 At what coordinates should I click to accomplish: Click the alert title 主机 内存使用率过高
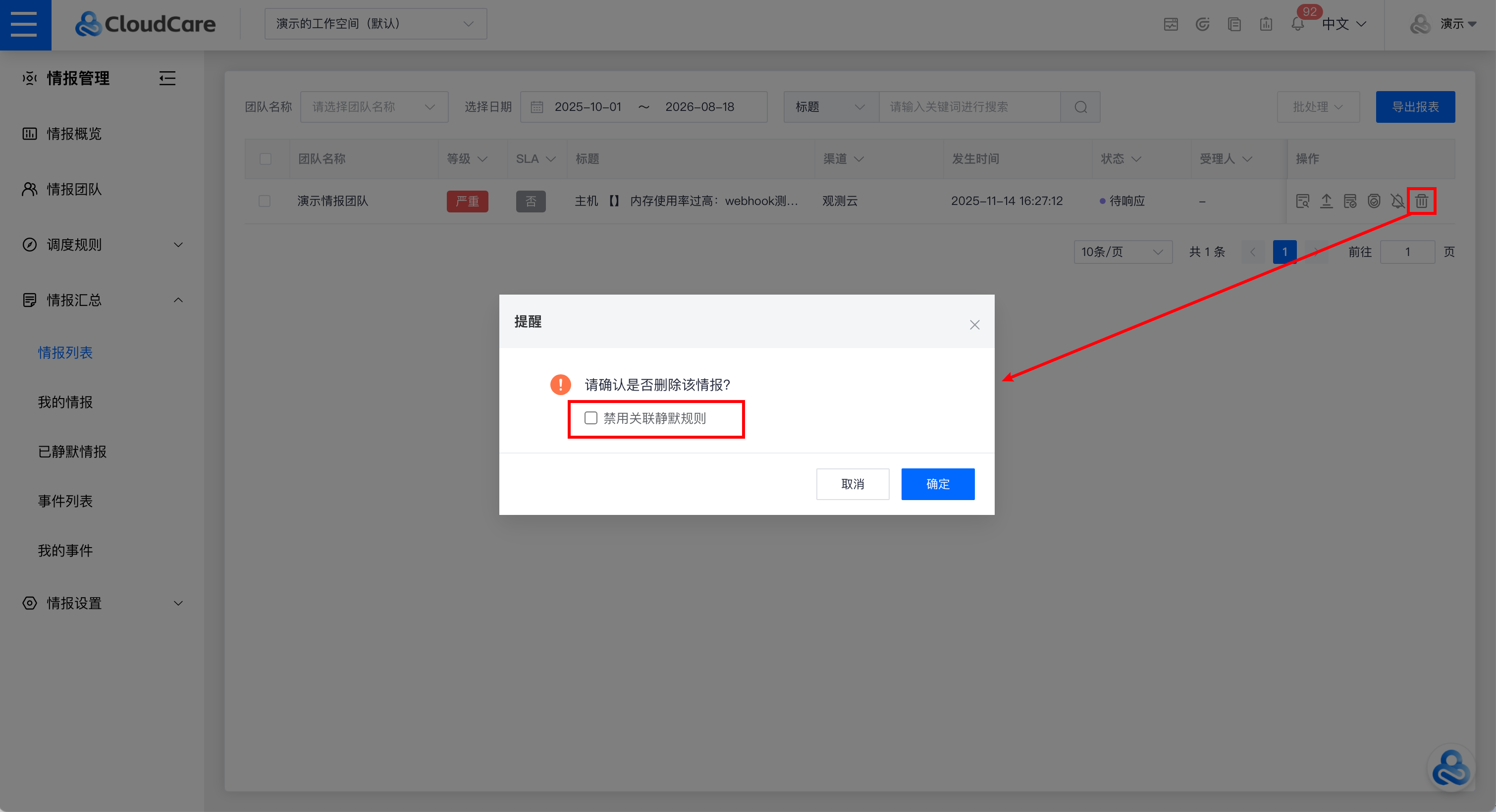(686, 202)
